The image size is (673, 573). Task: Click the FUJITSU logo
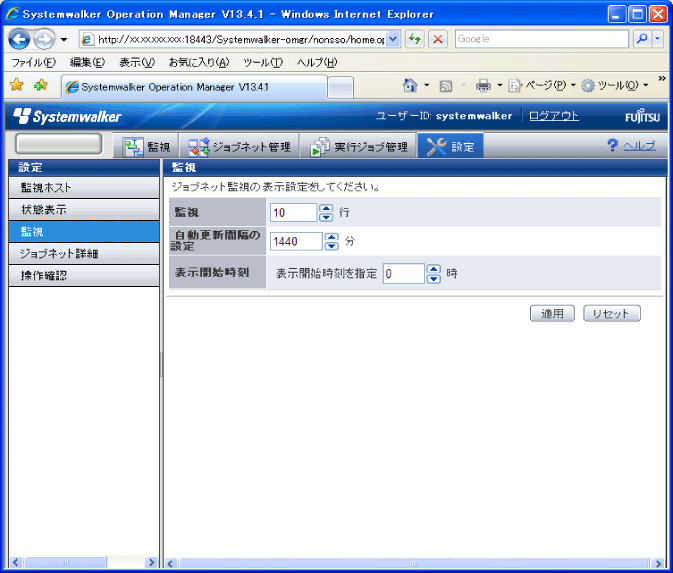coord(642,116)
